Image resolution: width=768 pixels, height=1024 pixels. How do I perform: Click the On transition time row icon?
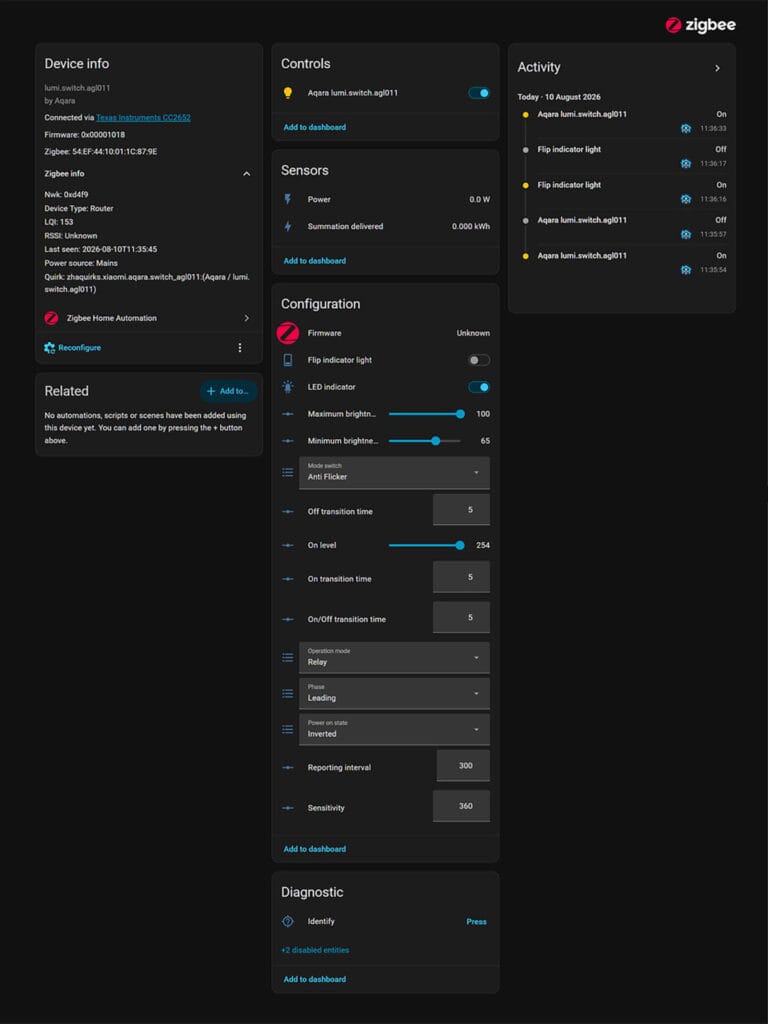tap(287, 579)
